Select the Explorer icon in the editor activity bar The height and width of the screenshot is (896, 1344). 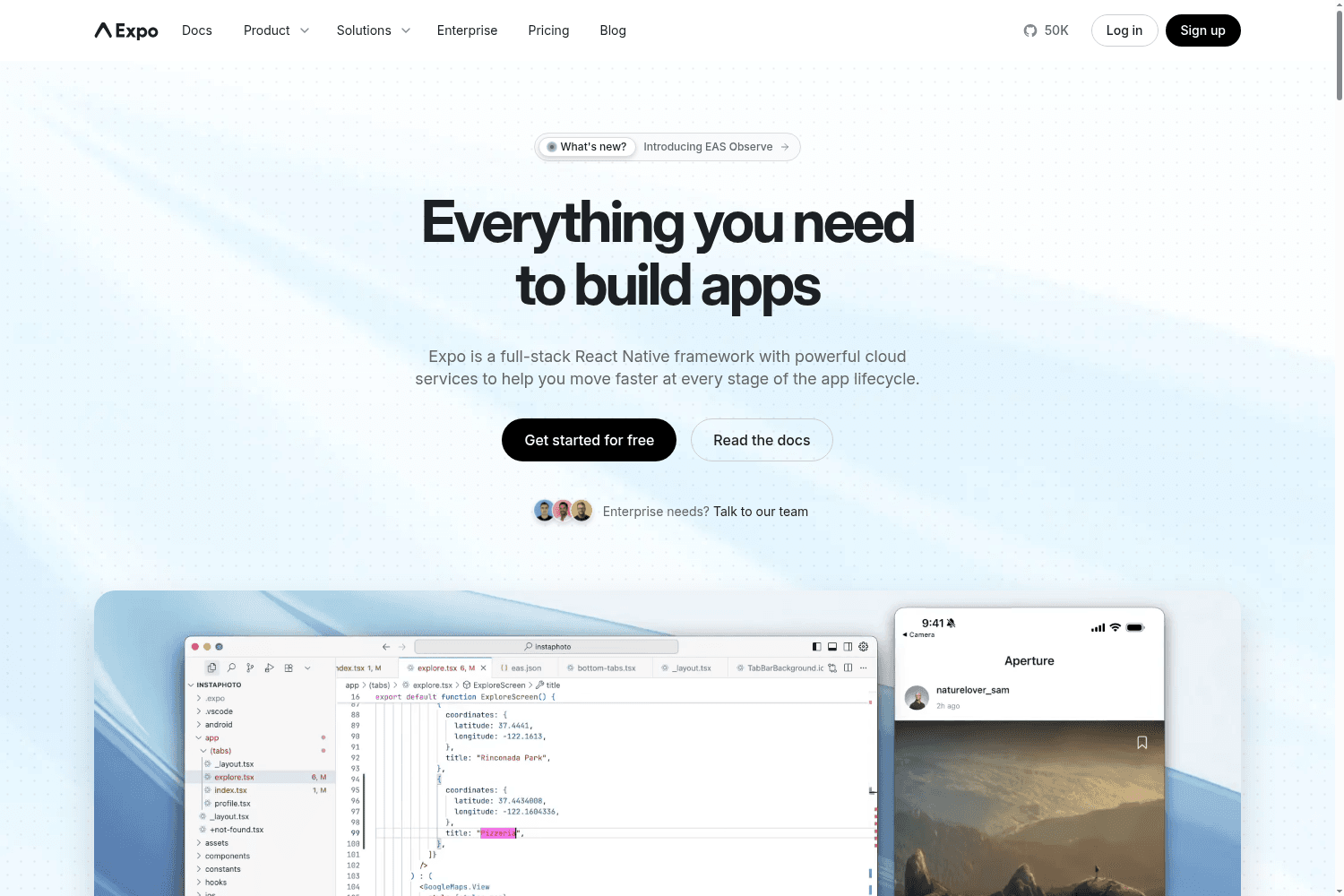click(211, 668)
